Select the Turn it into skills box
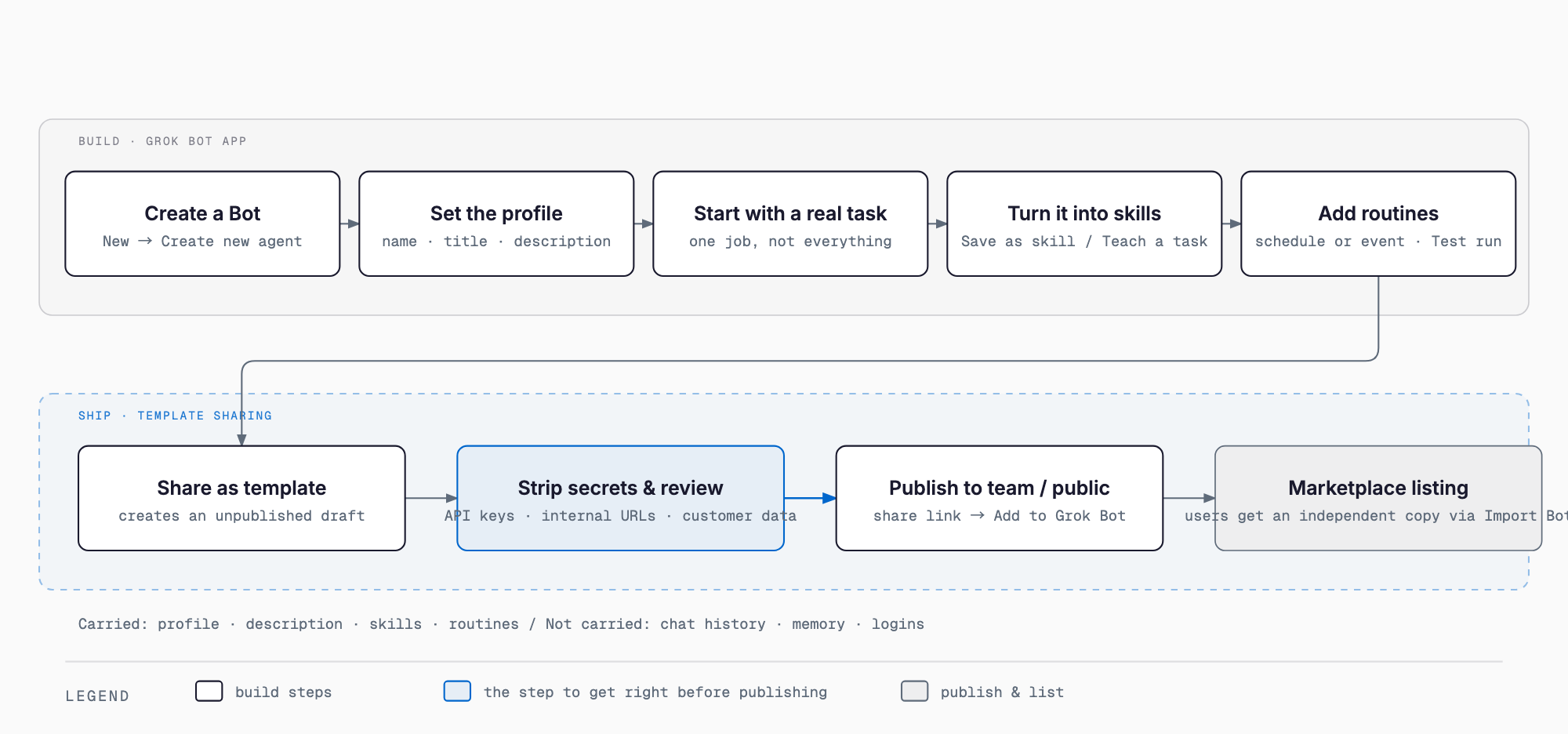The image size is (1568, 734). tap(1084, 223)
